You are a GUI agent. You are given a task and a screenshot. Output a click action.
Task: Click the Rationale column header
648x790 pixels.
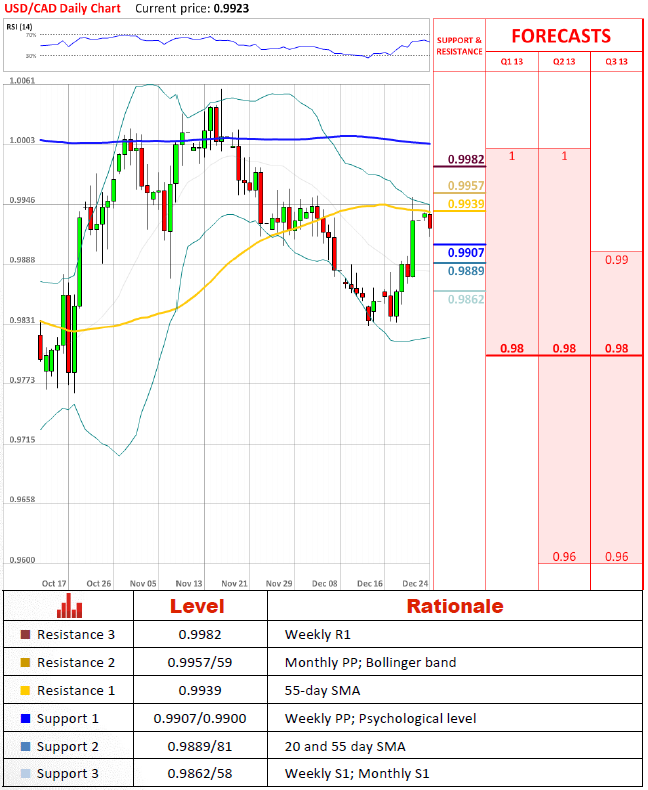(x=455, y=606)
